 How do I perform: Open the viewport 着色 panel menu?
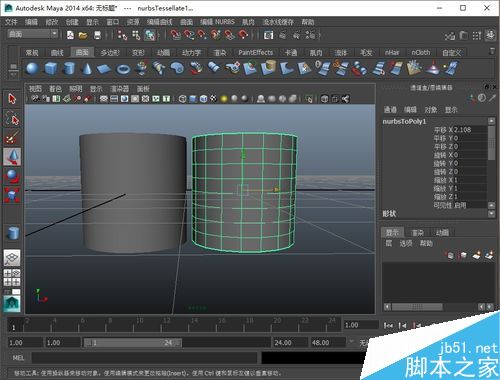55,89
